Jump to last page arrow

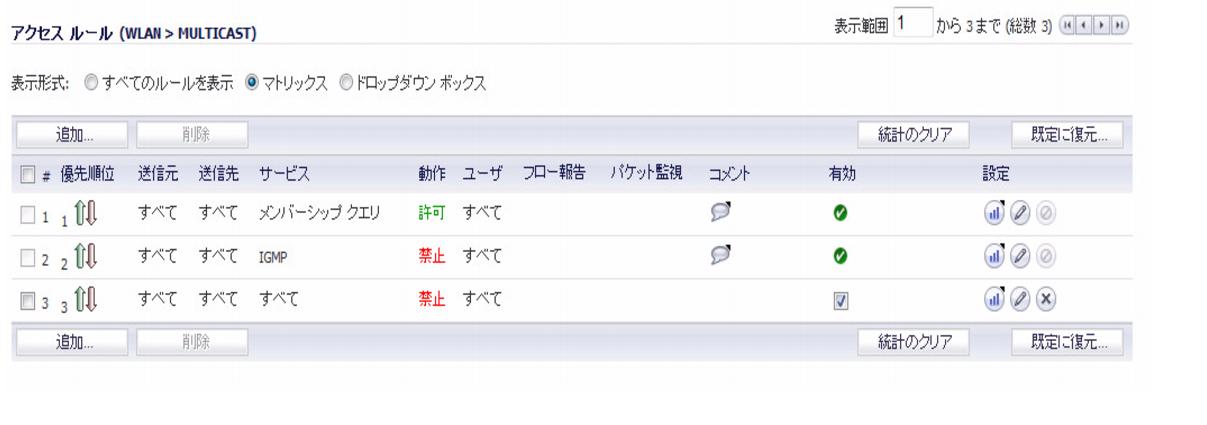tap(1112, 25)
